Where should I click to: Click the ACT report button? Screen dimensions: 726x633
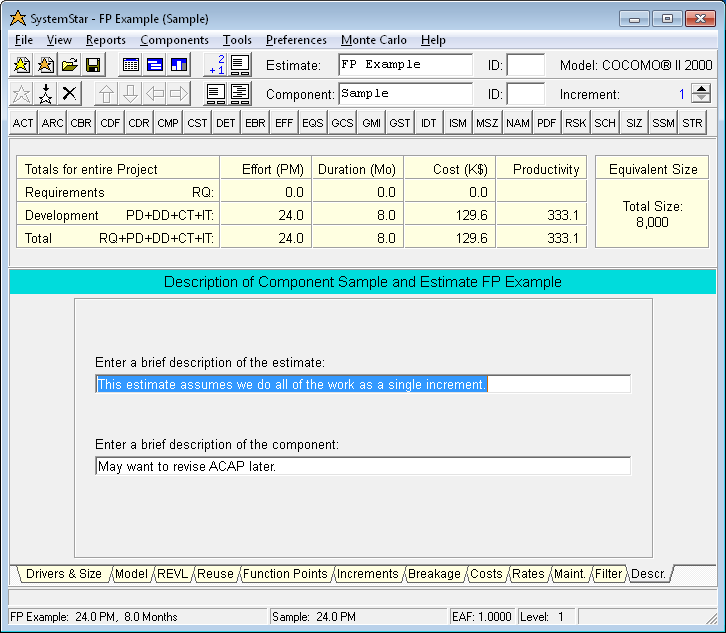click(x=23, y=123)
